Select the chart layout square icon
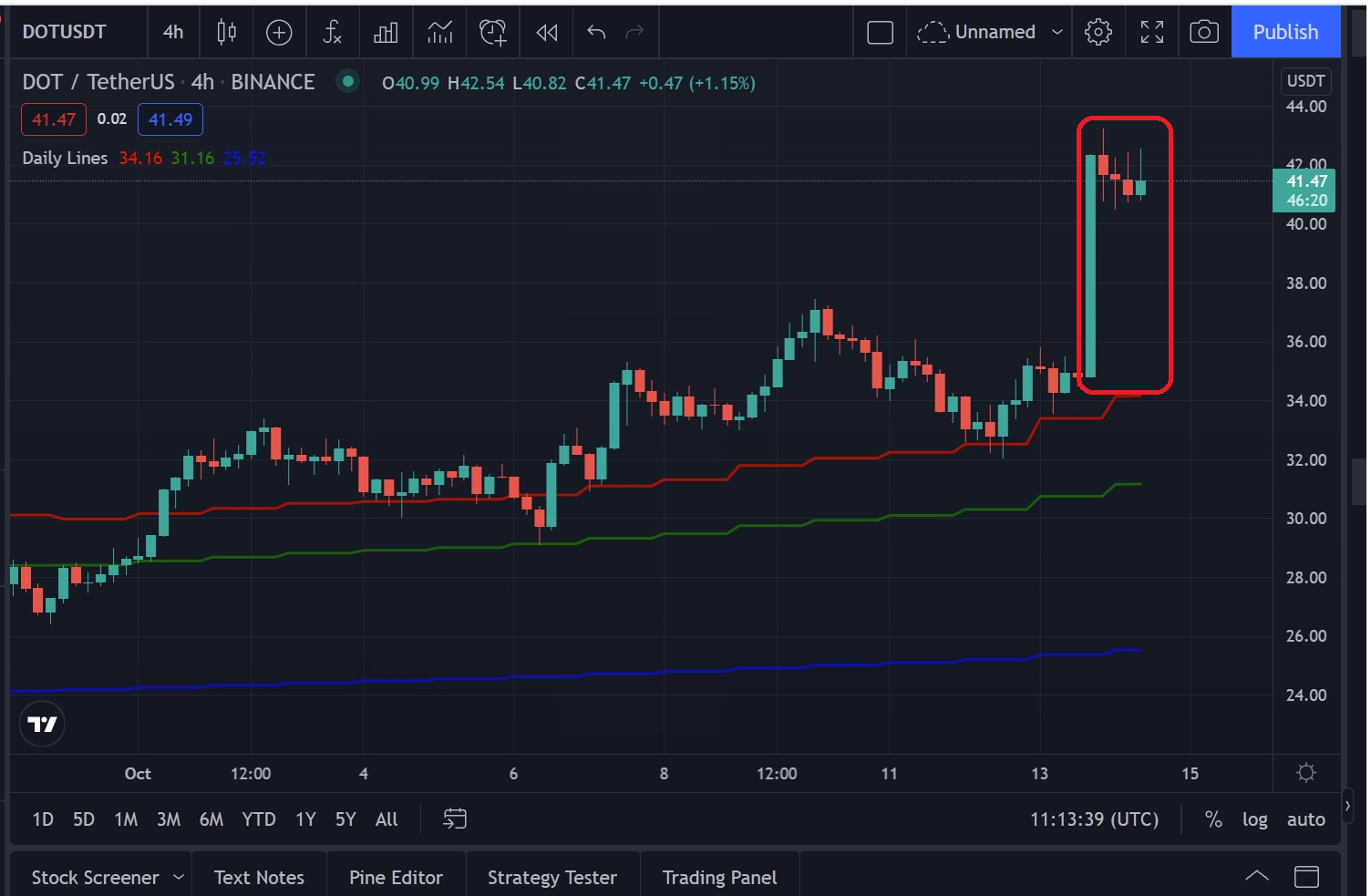1371x896 pixels. 880,33
